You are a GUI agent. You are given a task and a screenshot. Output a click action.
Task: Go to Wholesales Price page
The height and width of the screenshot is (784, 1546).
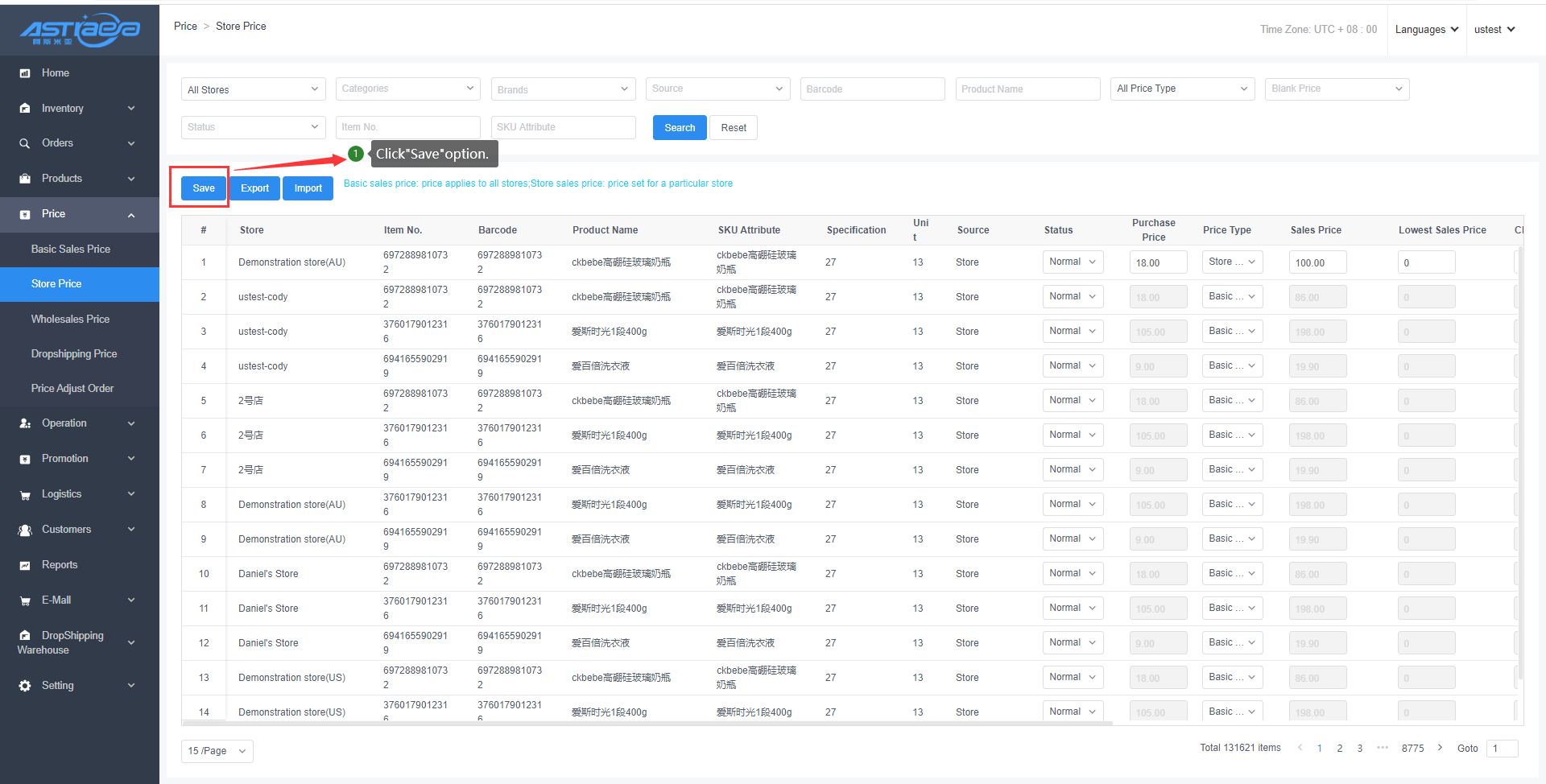(70, 320)
